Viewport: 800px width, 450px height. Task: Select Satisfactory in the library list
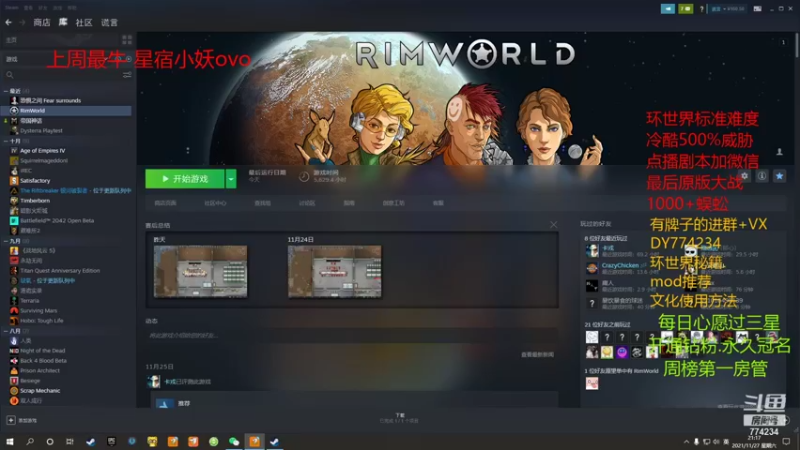(35, 181)
